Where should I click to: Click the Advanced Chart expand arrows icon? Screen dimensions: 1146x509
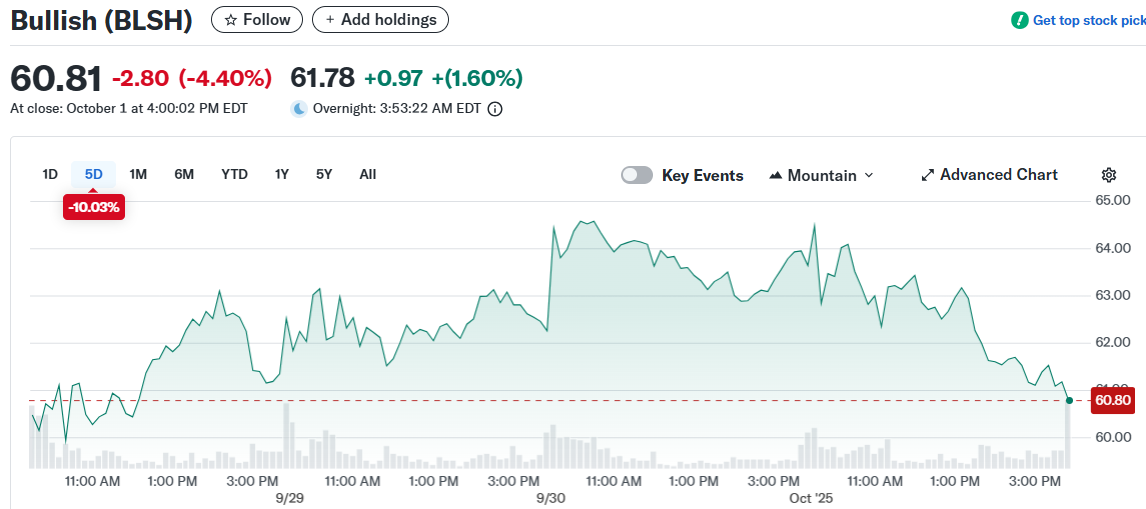(x=927, y=175)
